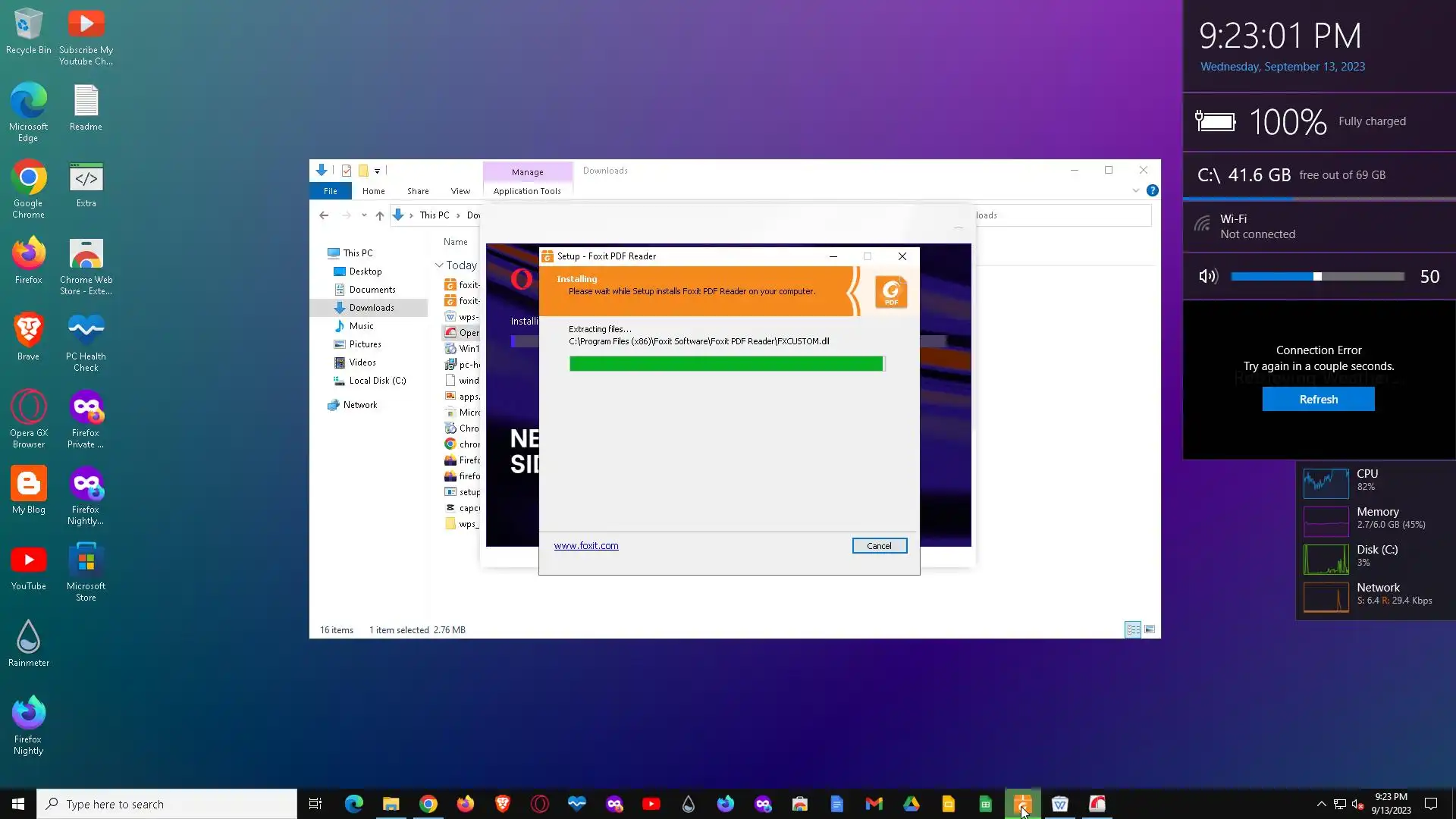Click the Refresh weather button

click(1318, 400)
